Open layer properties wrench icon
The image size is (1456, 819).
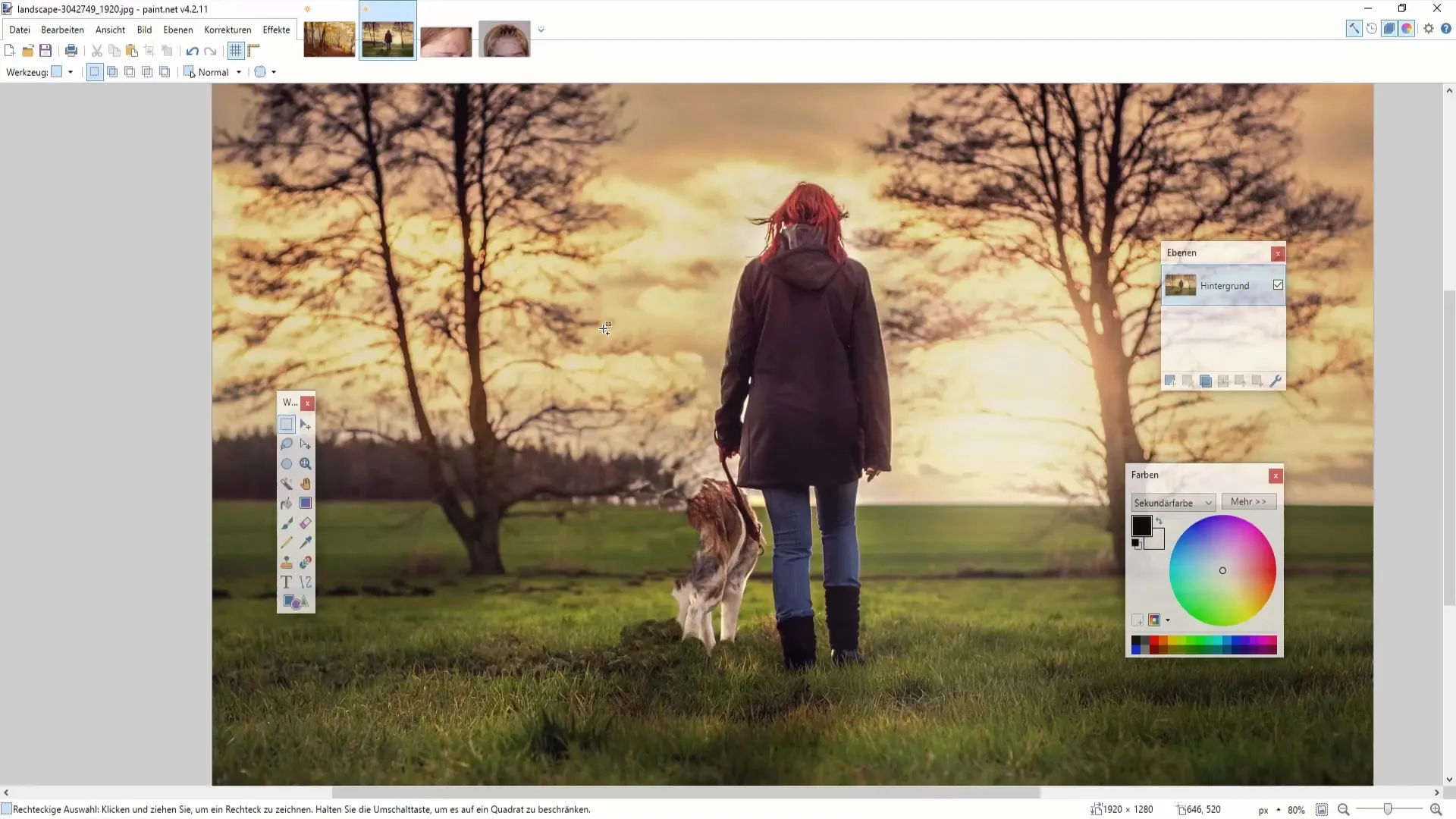[x=1275, y=381]
